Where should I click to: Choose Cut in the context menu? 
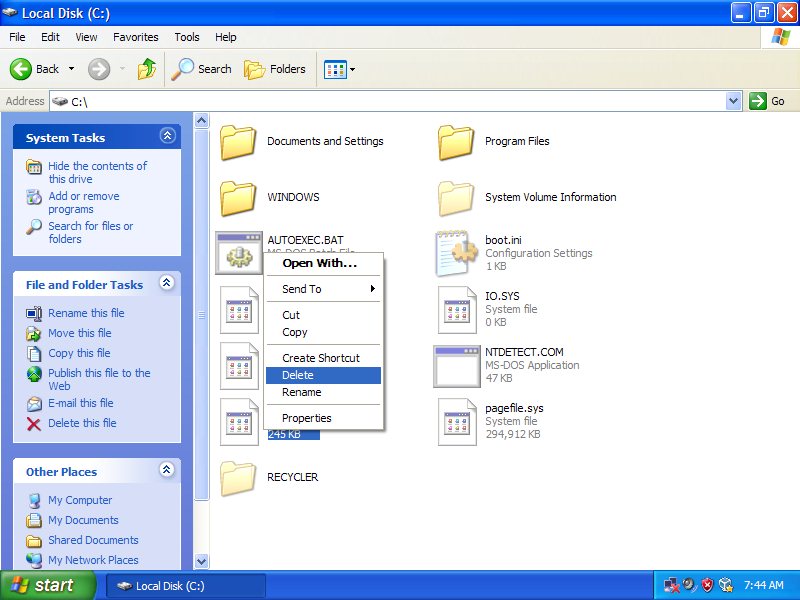(x=323, y=315)
